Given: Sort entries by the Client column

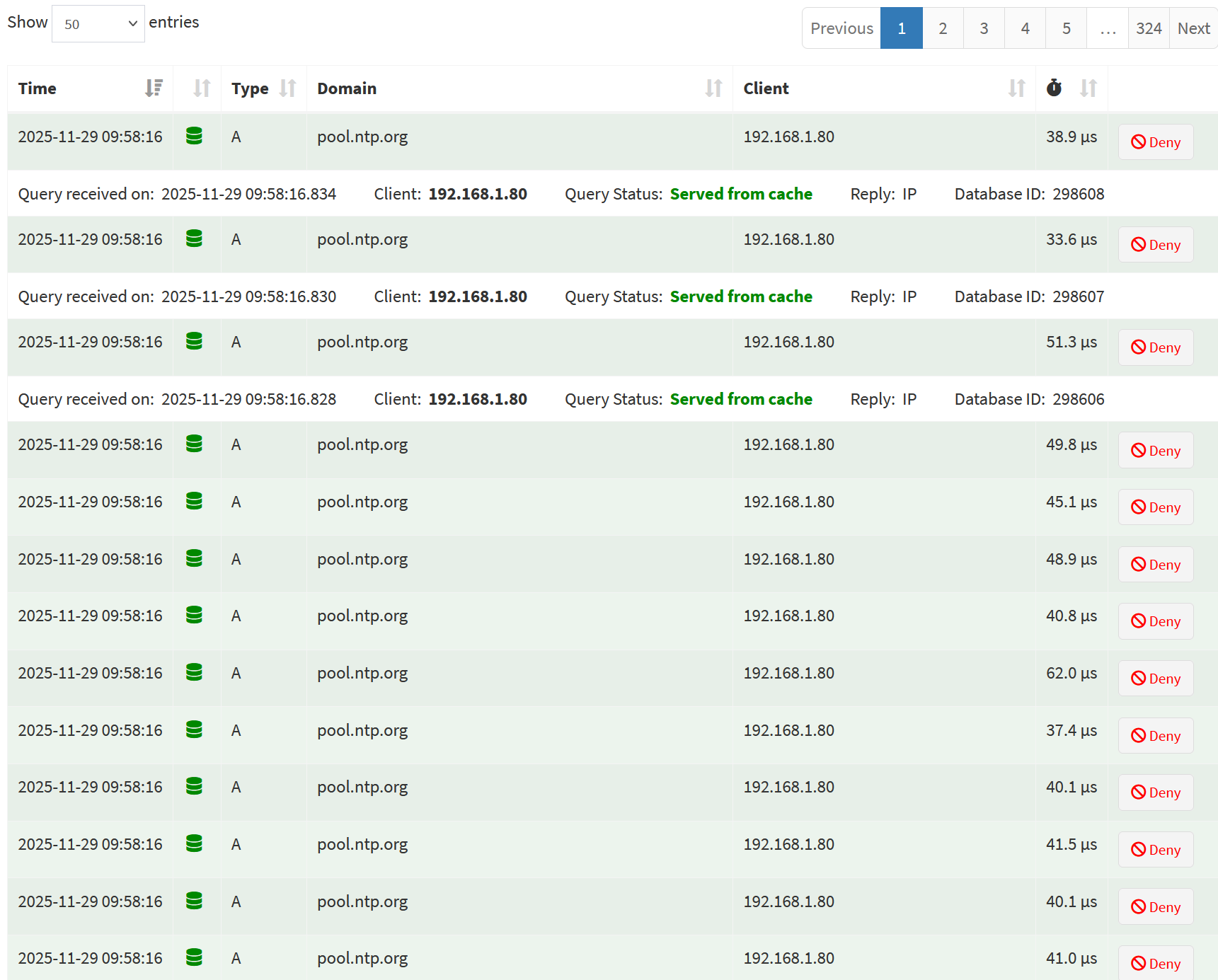Looking at the screenshot, I should (x=1017, y=88).
